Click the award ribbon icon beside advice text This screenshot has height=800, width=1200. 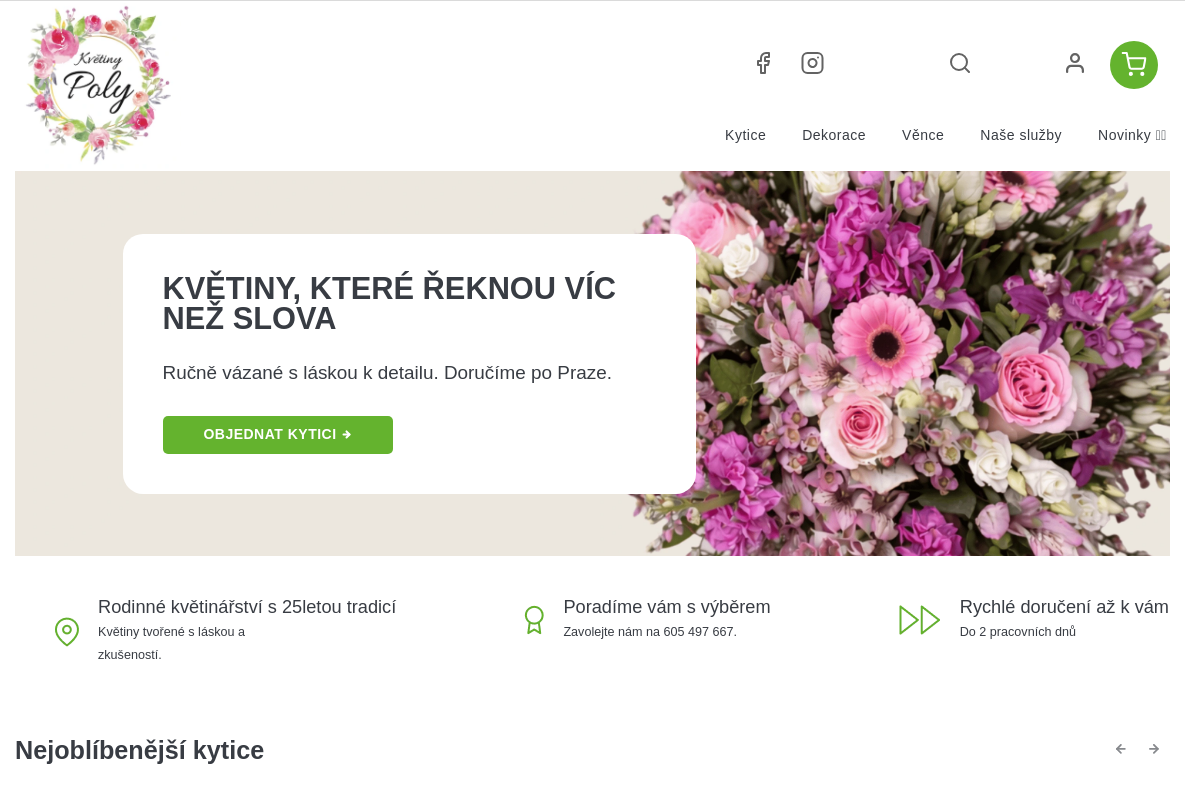(533, 620)
